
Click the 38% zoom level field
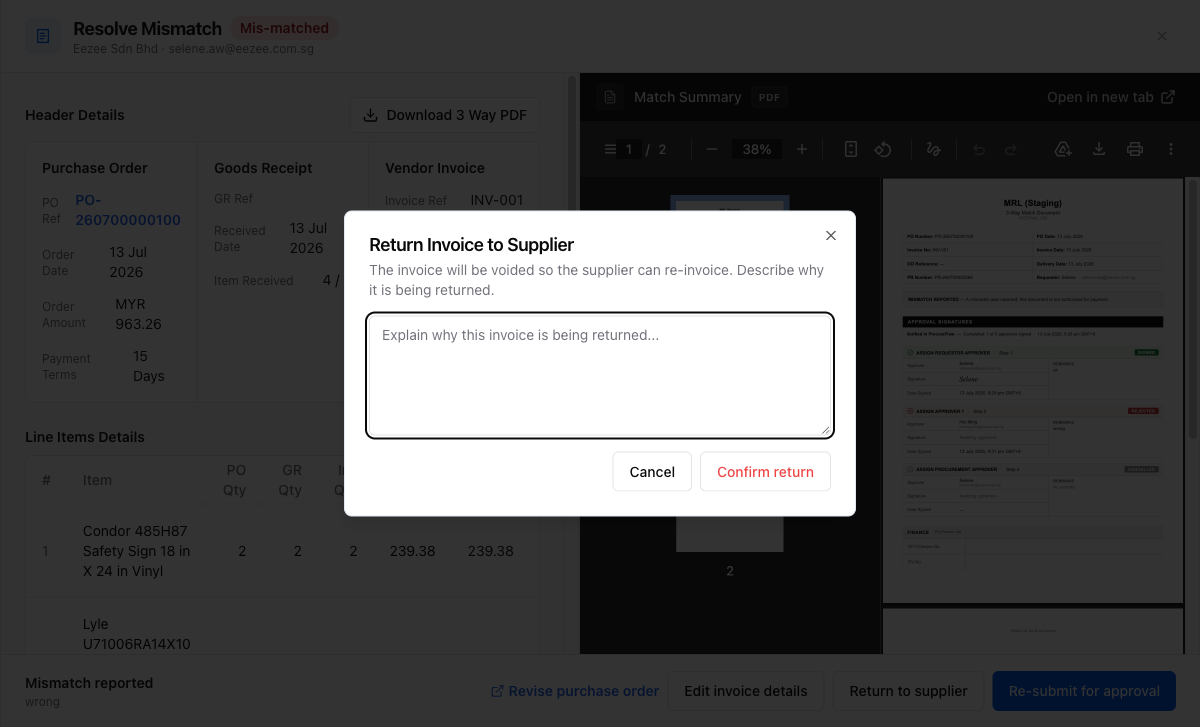click(757, 150)
